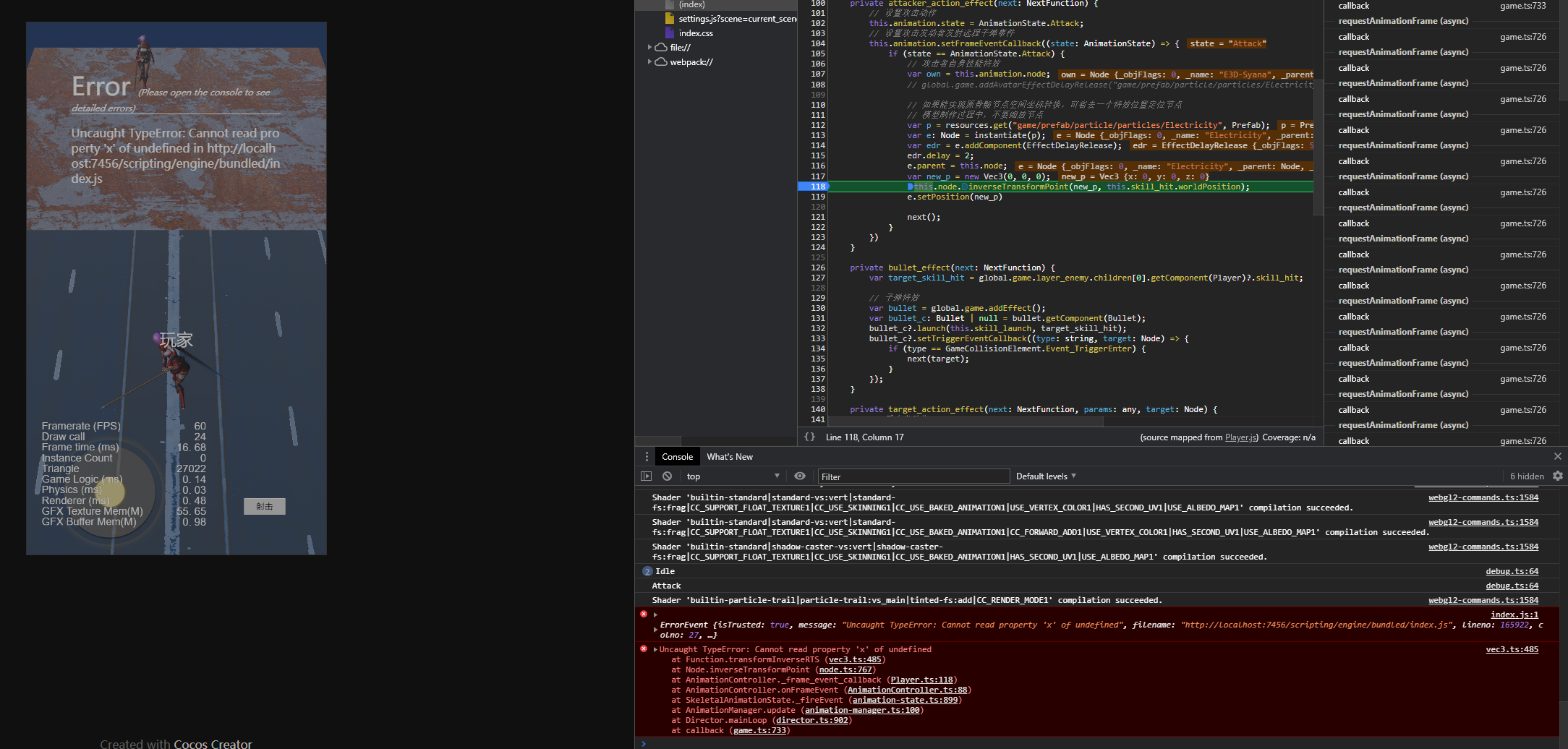Tap the virtual joystick in the game view
Viewport: 1568px width, 749px height.
click(x=108, y=491)
